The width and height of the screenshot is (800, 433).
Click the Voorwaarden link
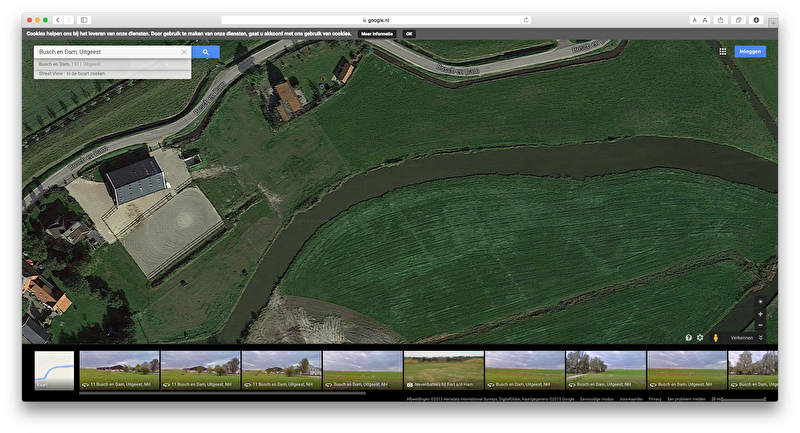(x=631, y=399)
